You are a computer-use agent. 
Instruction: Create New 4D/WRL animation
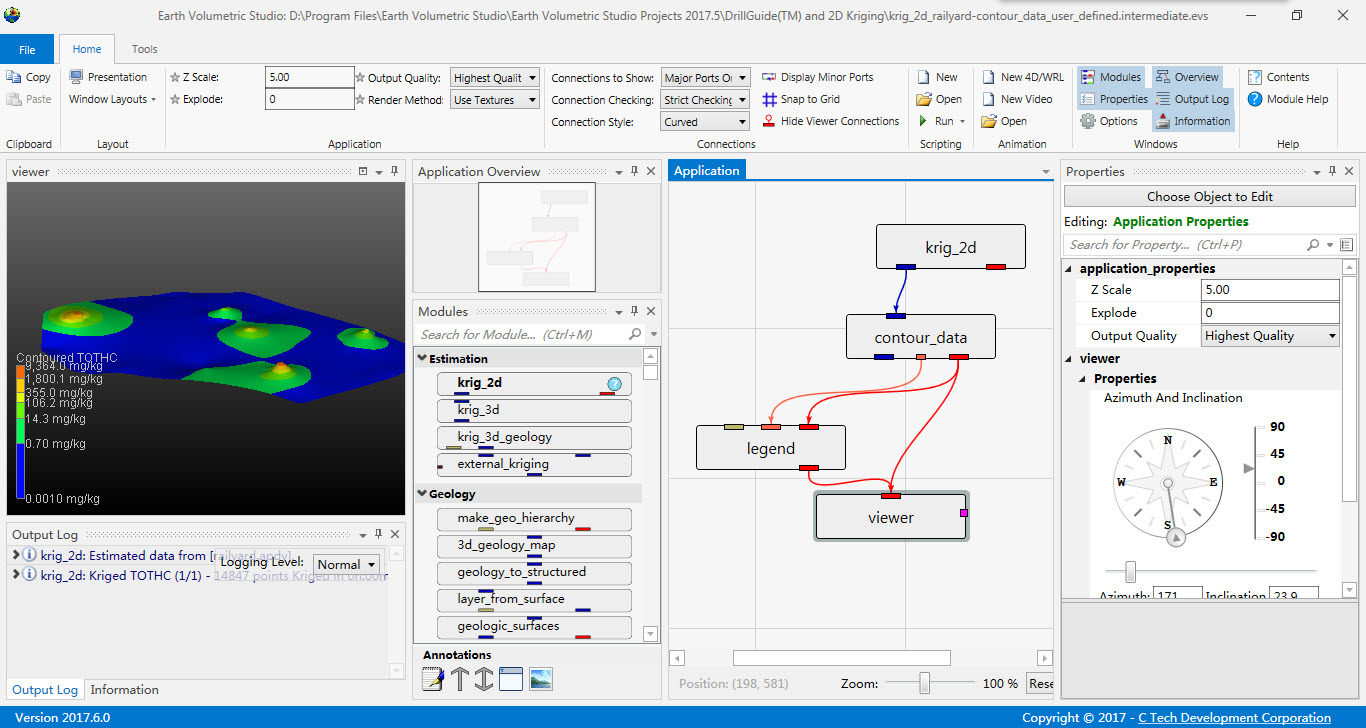(1022, 77)
